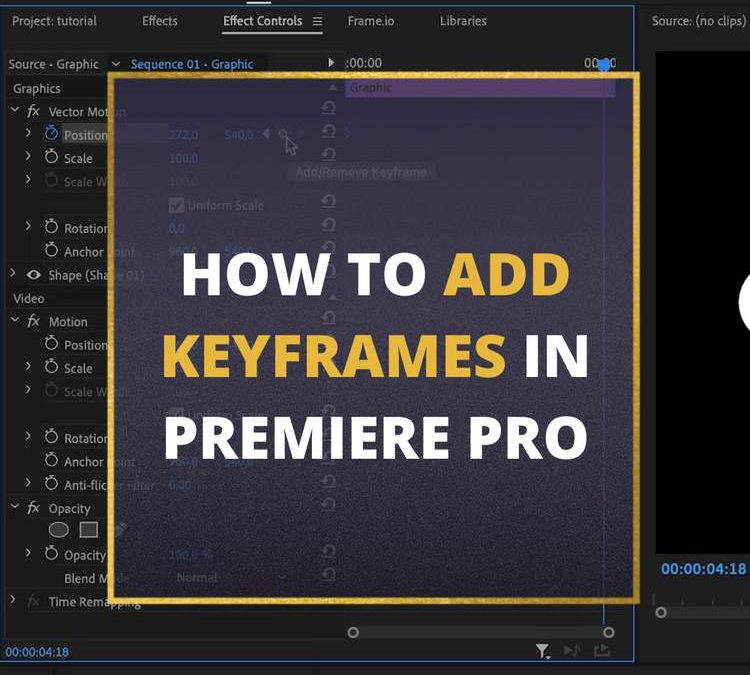Image resolution: width=750 pixels, height=675 pixels.
Task: Toggle Anti-flicker Filter stopwatch
Action: tap(51, 484)
